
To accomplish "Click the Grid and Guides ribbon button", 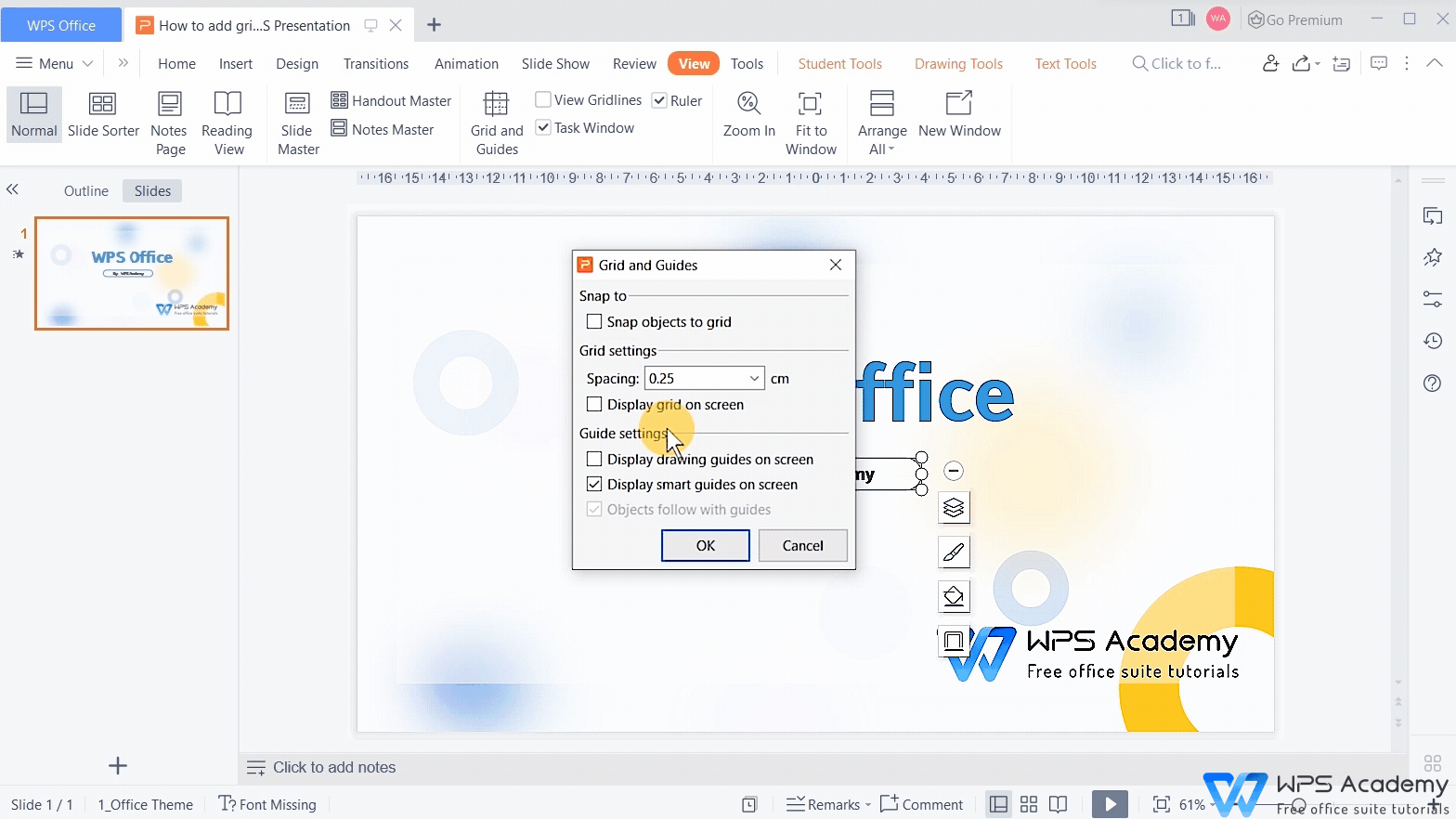I will 497,123.
